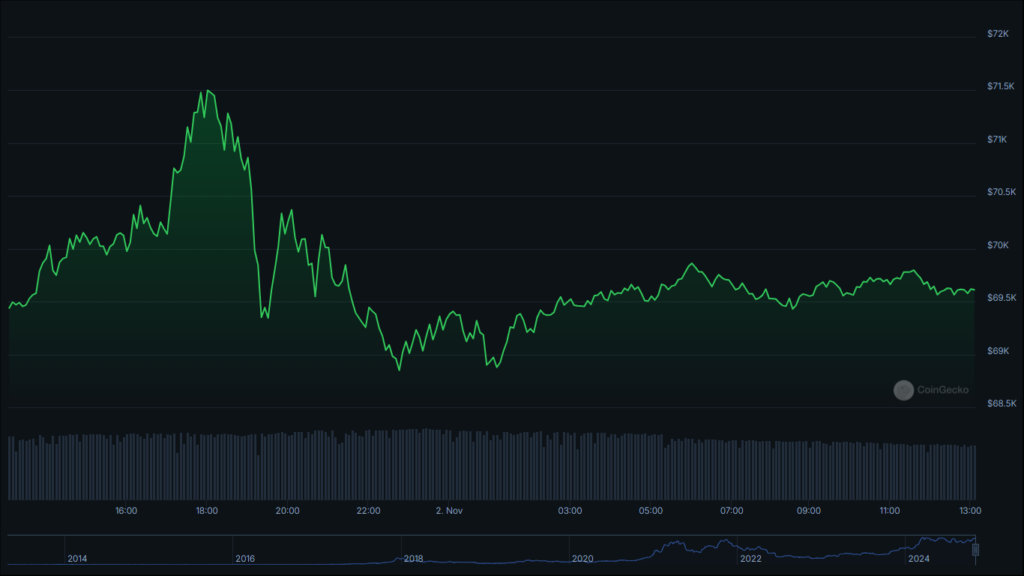1024x576 pixels.
Task: Click the $71K price axis label
Action: pyautogui.click(x=997, y=140)
